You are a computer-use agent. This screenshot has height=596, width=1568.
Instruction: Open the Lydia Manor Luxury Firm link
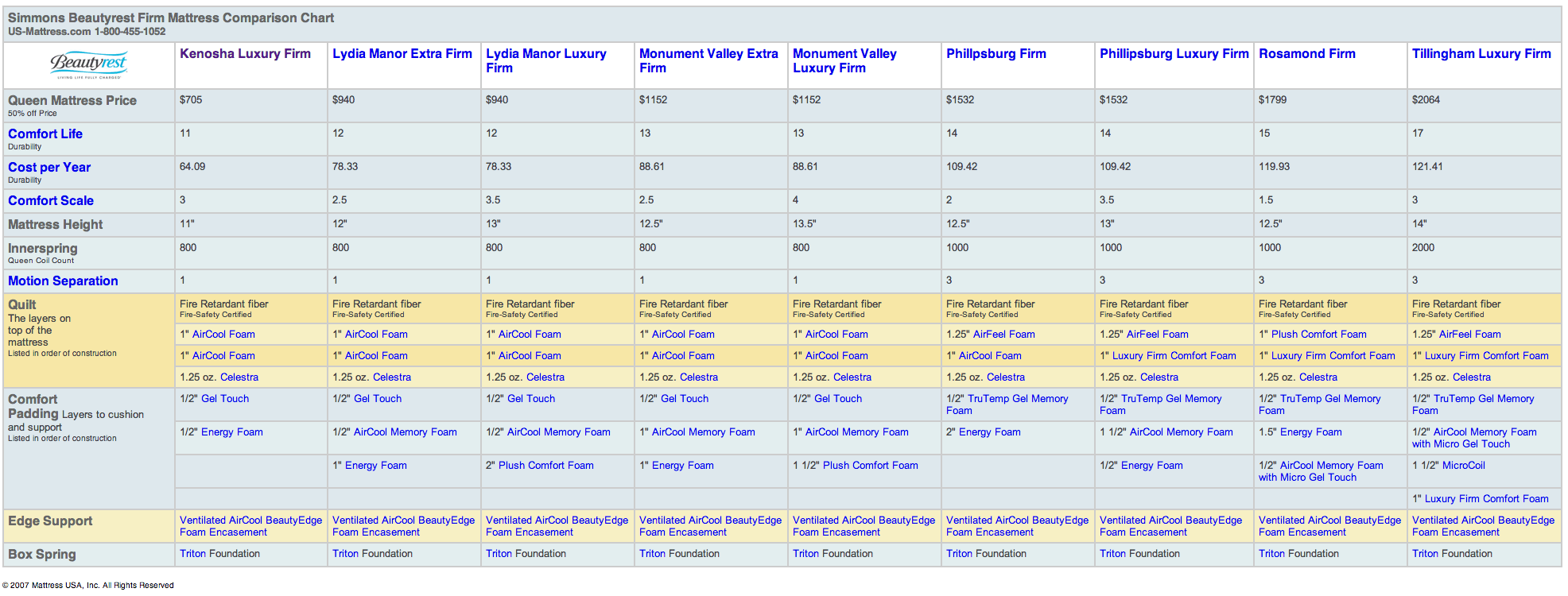(546, 61)
